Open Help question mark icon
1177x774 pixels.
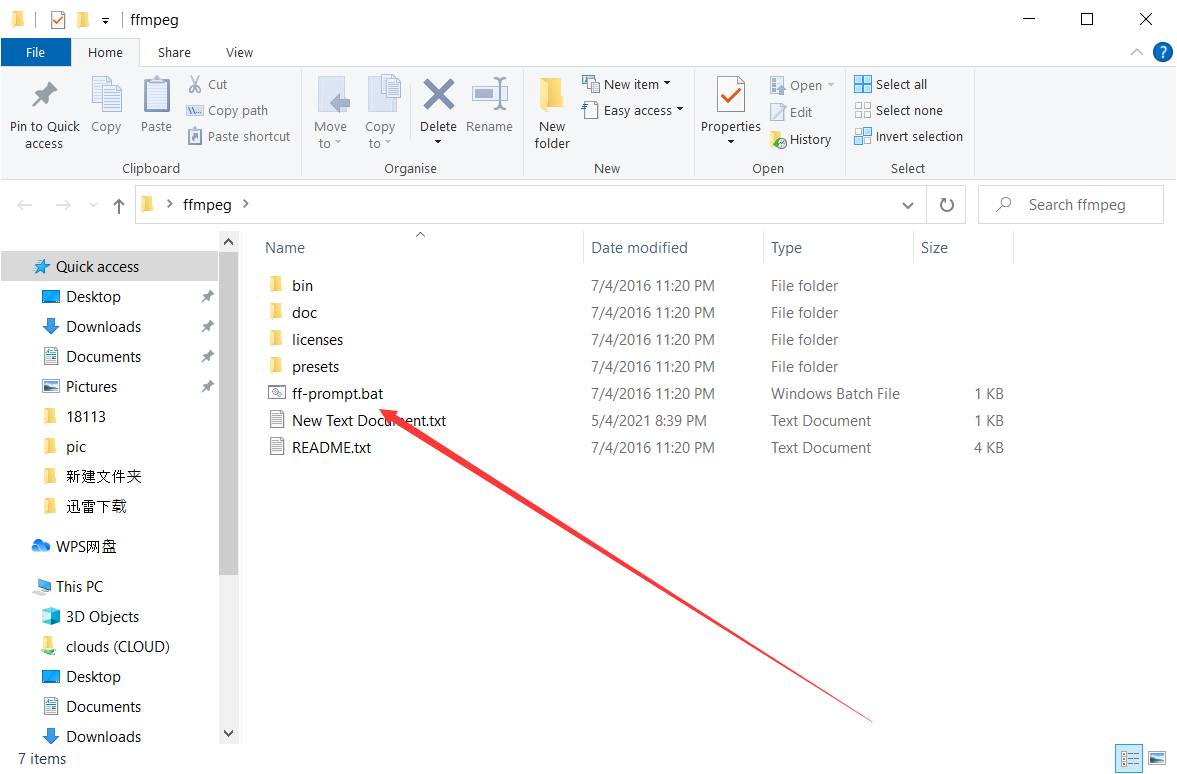click(x=1163, y=53)
